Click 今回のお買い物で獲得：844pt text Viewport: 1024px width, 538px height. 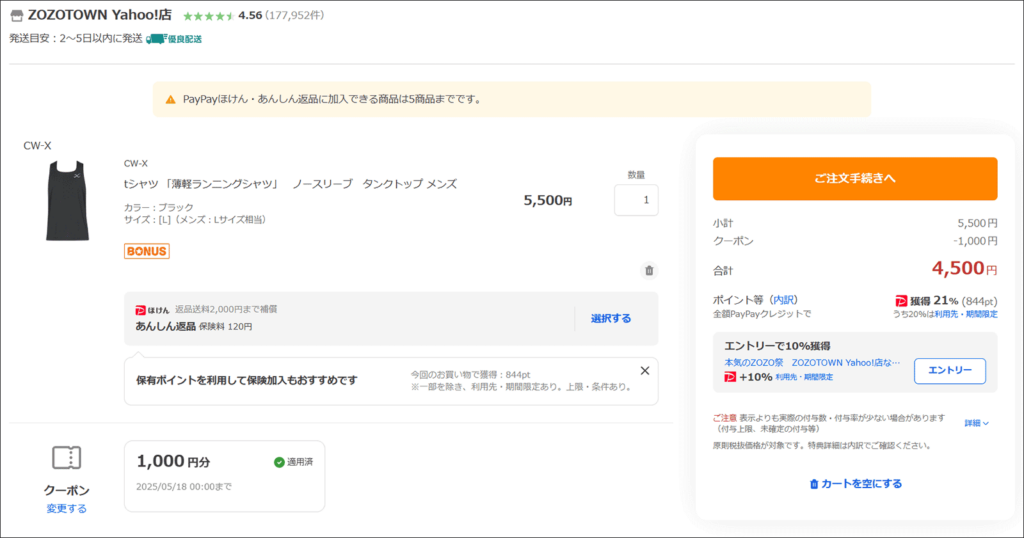[x=470, y=375]
